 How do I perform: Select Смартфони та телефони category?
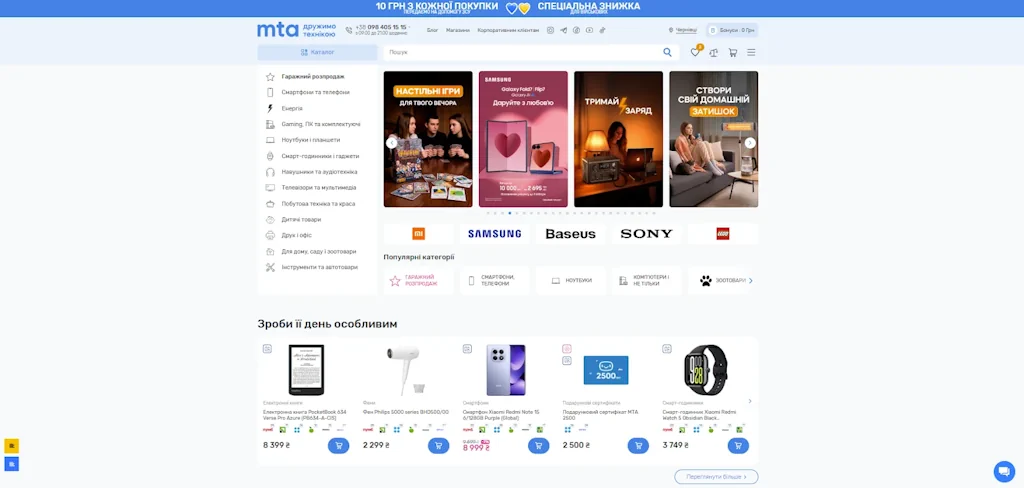point(315,92)
